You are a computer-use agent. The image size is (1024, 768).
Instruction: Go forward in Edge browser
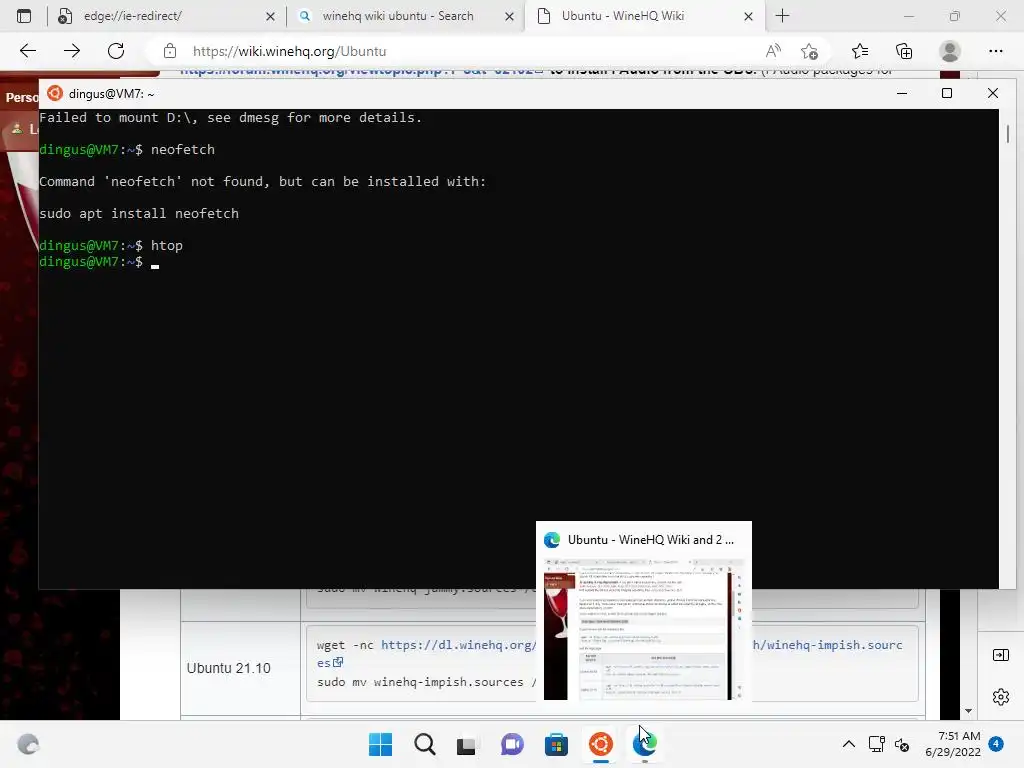[x=72, y=51]
